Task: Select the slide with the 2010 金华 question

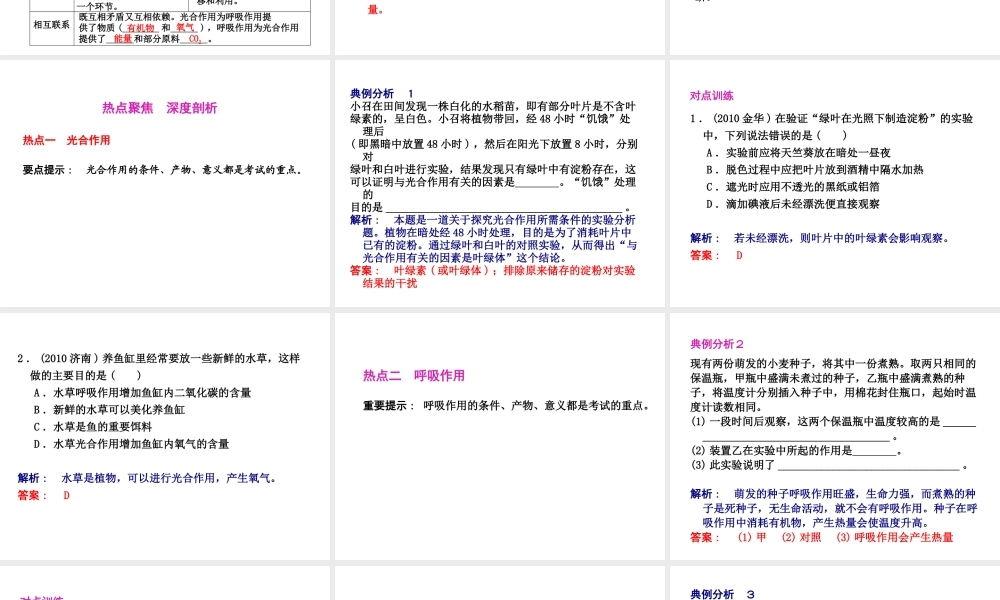Action: [x=835, y=184]
